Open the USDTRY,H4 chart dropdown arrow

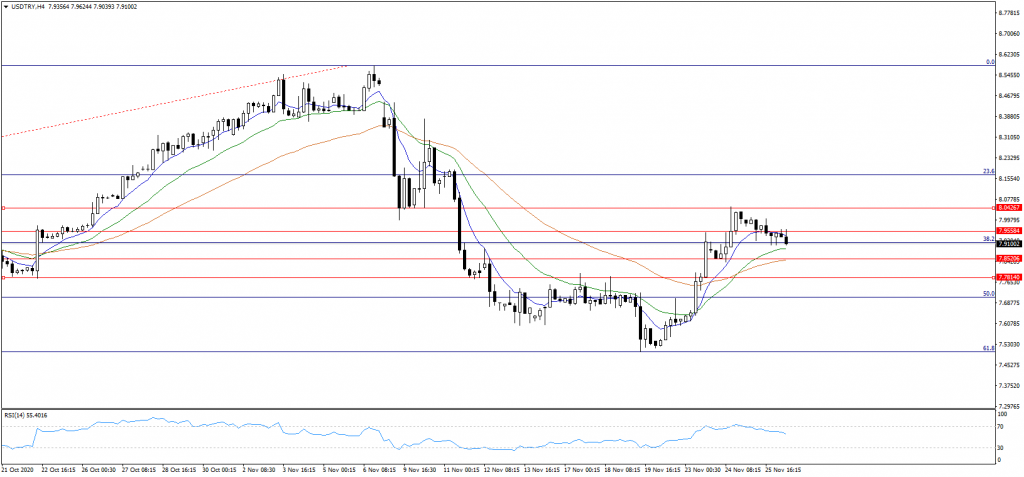[x=7, y=5]
